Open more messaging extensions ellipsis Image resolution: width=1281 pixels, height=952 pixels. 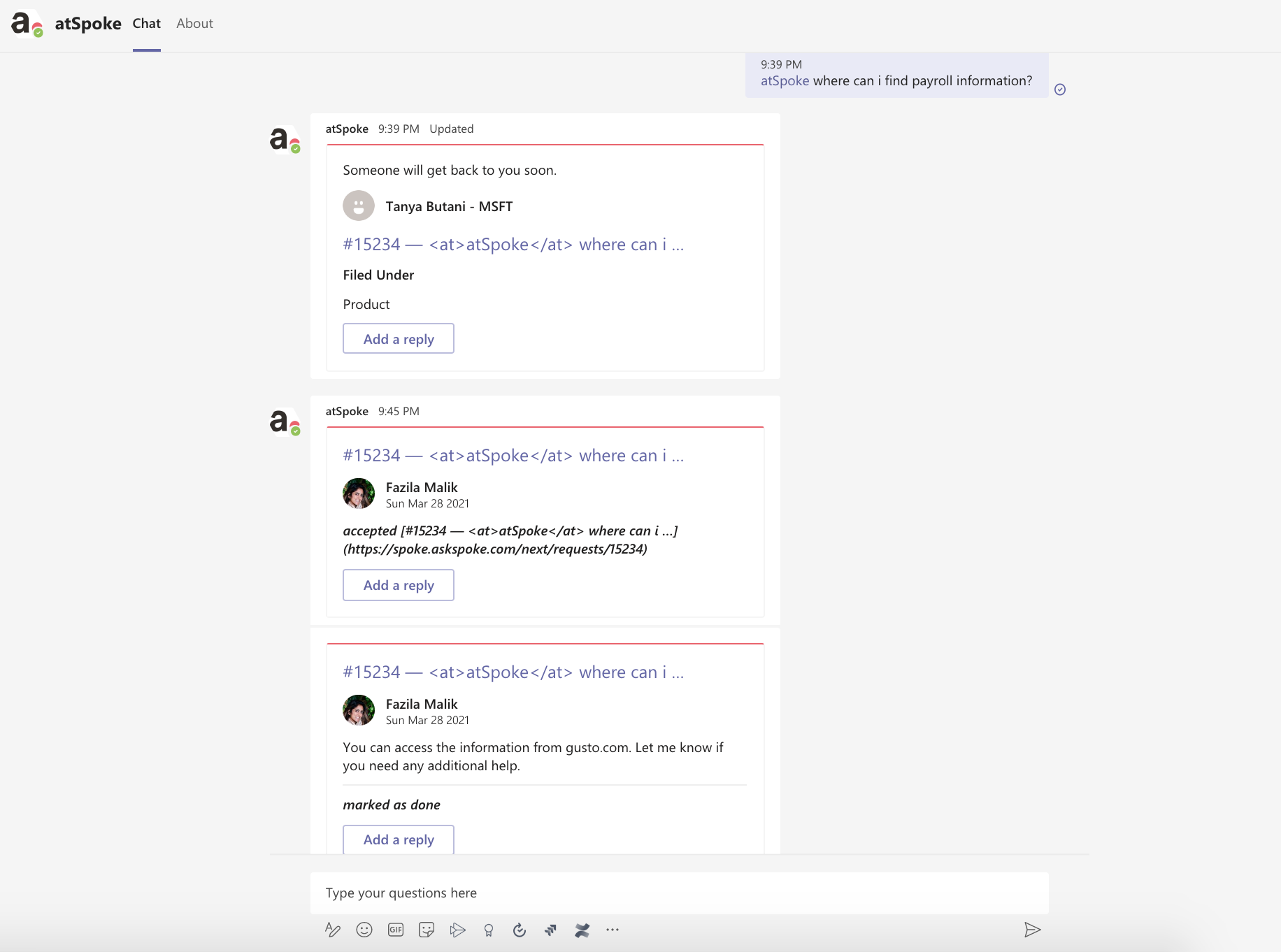[x=613, y=930]
